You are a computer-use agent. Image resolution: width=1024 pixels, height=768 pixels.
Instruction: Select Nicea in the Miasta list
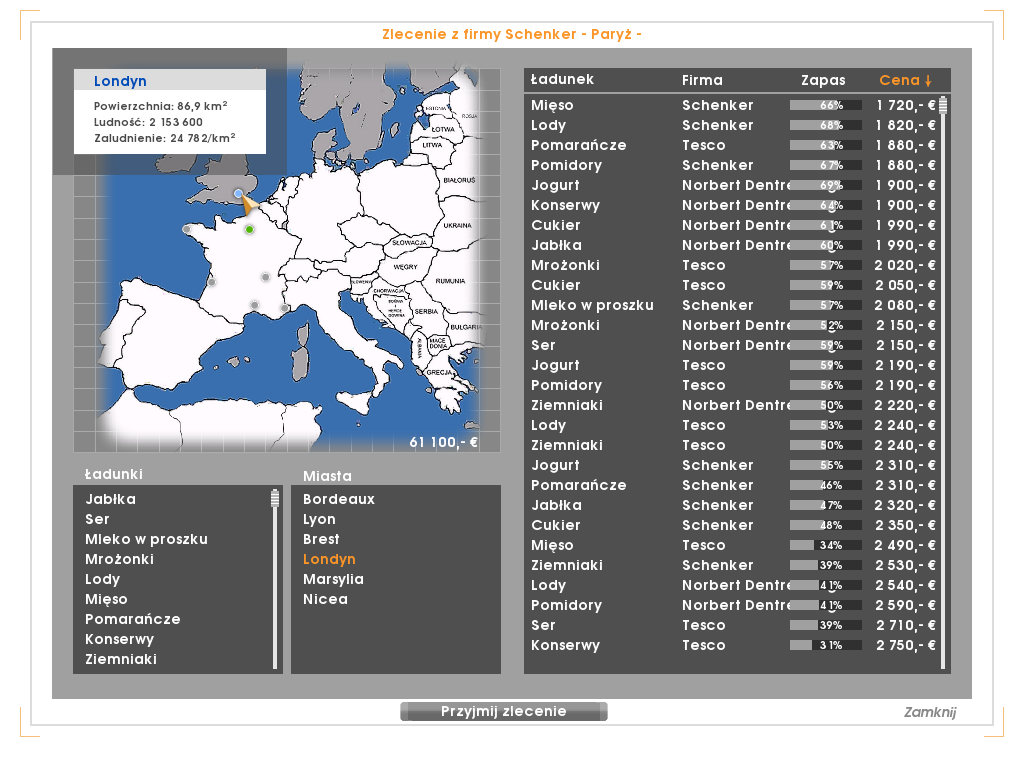325,599
